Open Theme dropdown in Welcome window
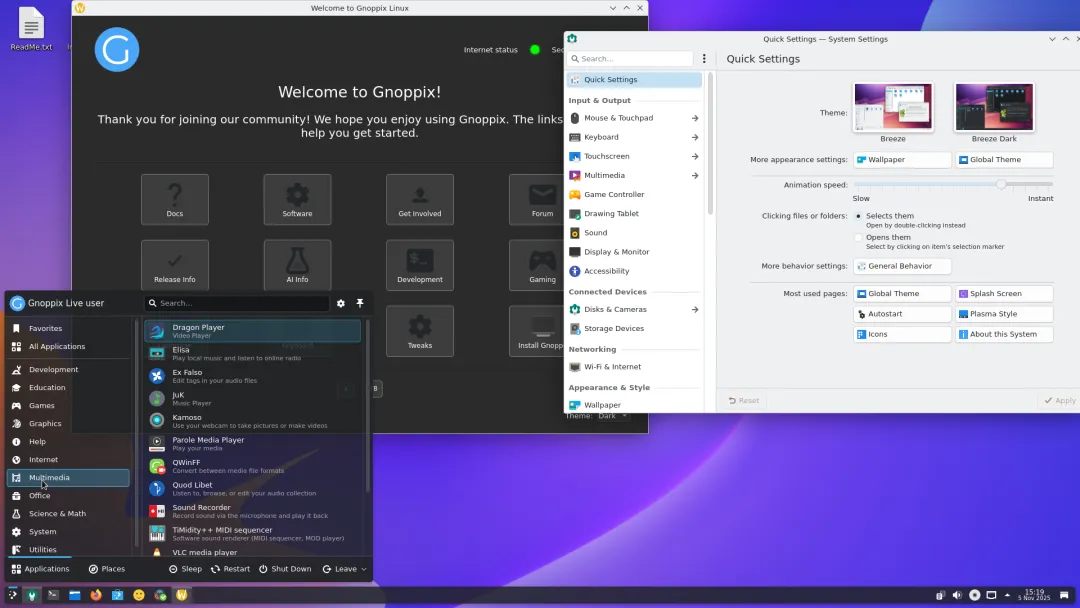Image resolution: width=1080 pixels, height=608 pixels. tap(612, 416)
